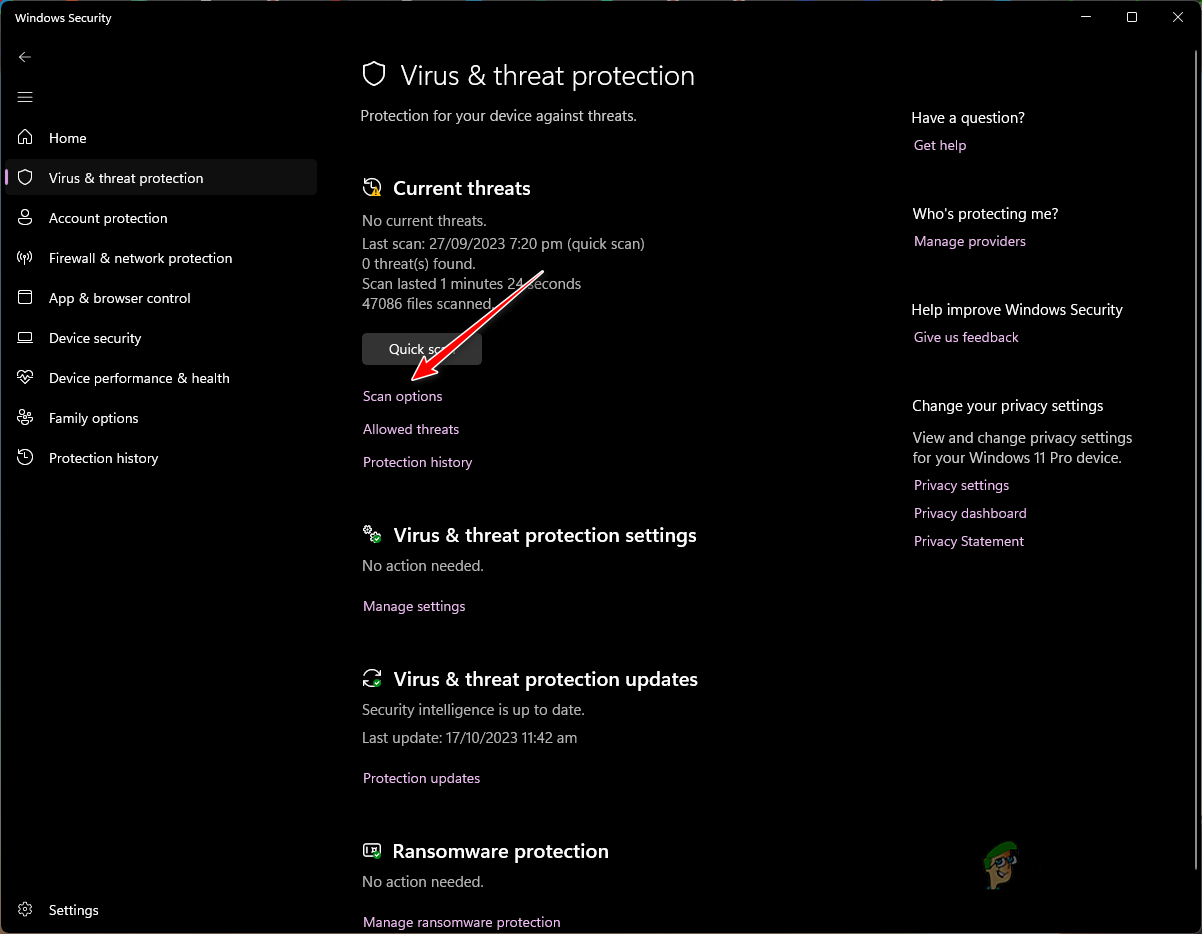Click Manage settings link

(x=414, y=606)
